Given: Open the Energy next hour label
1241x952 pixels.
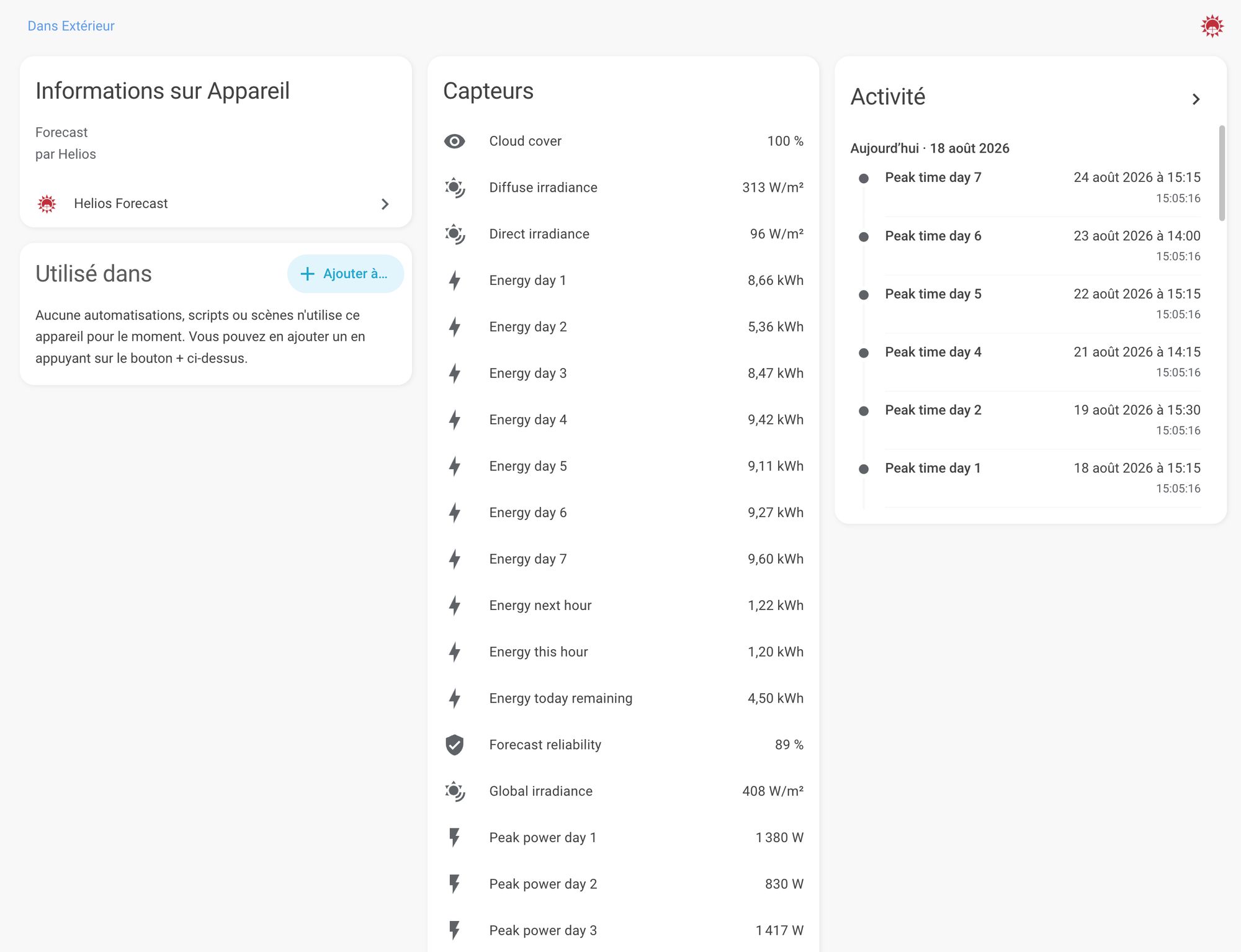Looking at the screenshot, I should coord(540,606).
